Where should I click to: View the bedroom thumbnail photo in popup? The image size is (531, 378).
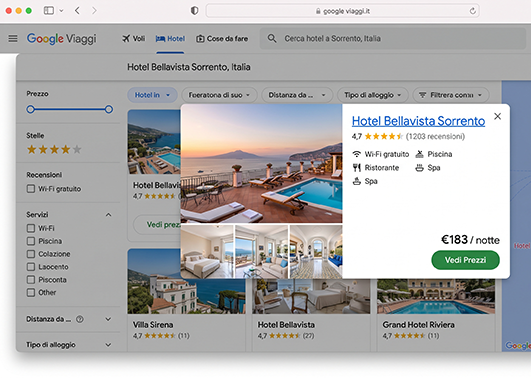tap(207, 252)
